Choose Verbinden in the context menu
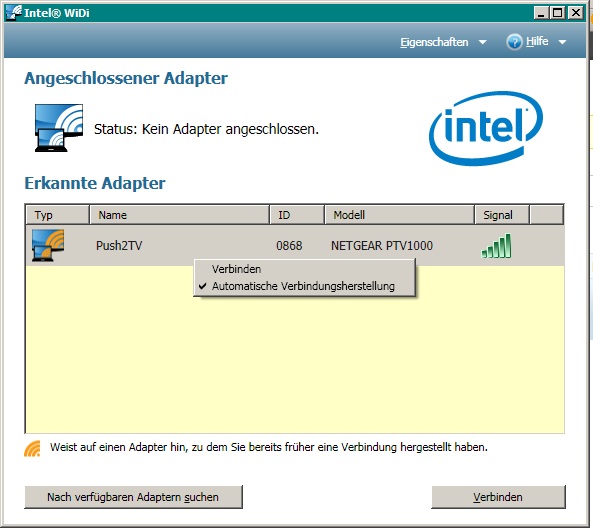This screenshot has height=532, width=593. 303,269
